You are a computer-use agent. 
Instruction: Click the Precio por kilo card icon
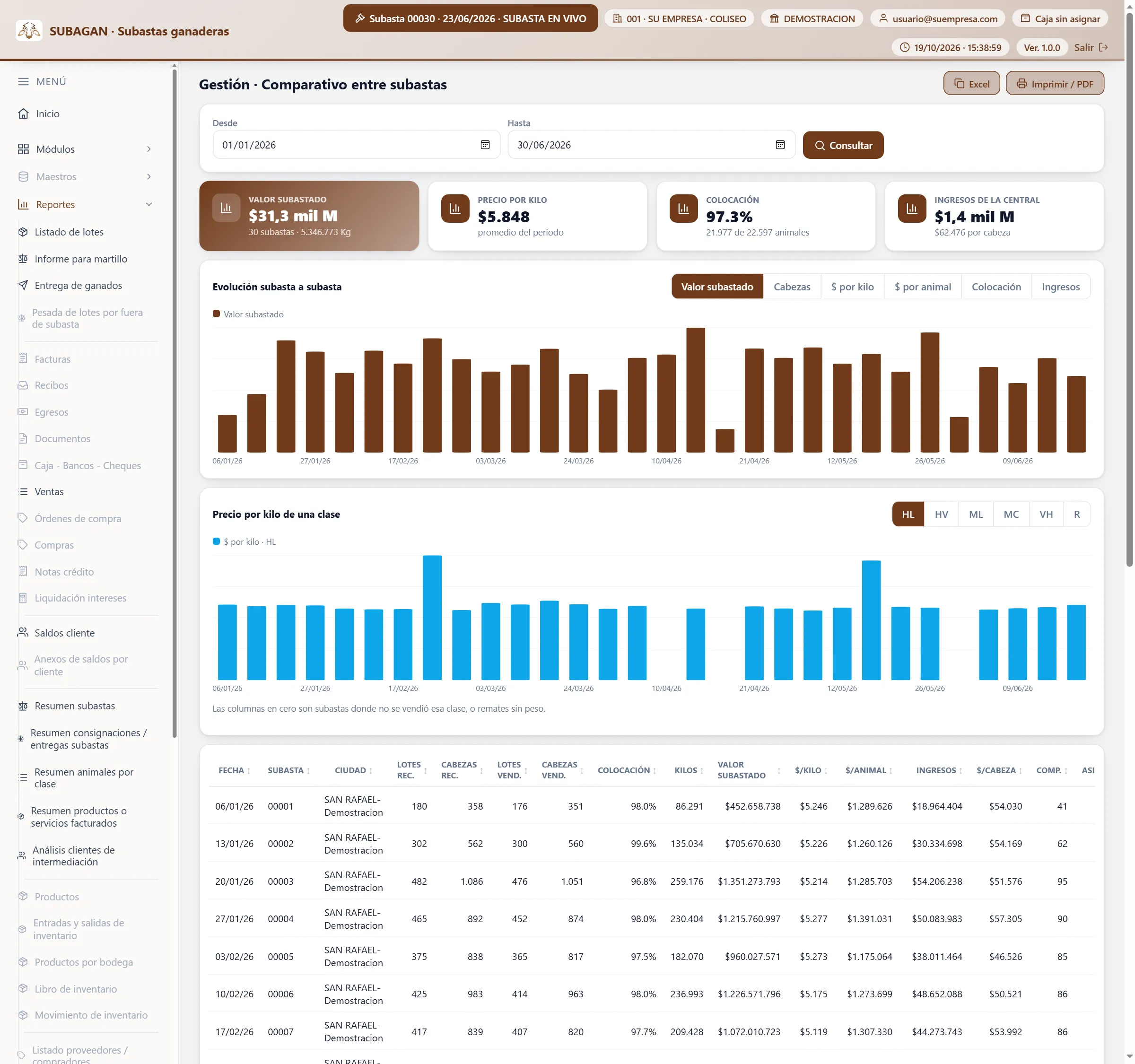pos(455,209)
